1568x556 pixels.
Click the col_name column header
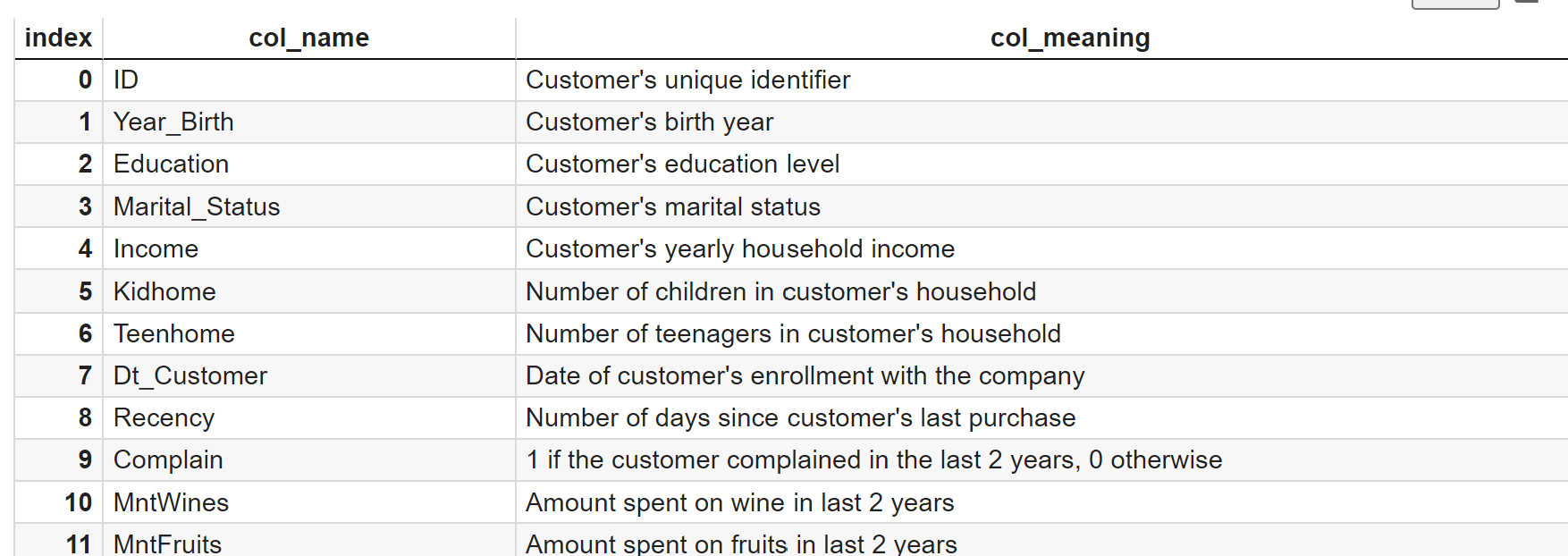[x=308, y=38]
